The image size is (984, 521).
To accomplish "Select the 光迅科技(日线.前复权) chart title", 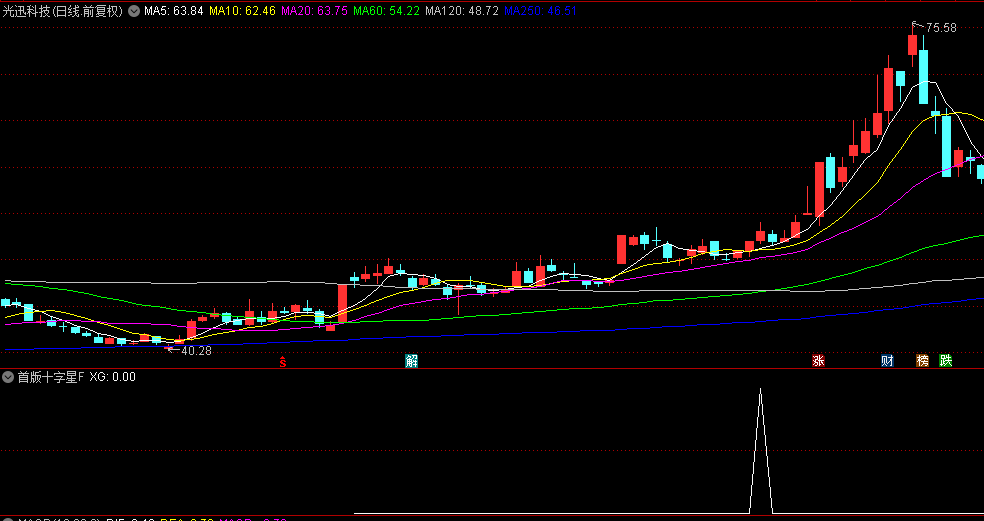I will tap(63, 11).
